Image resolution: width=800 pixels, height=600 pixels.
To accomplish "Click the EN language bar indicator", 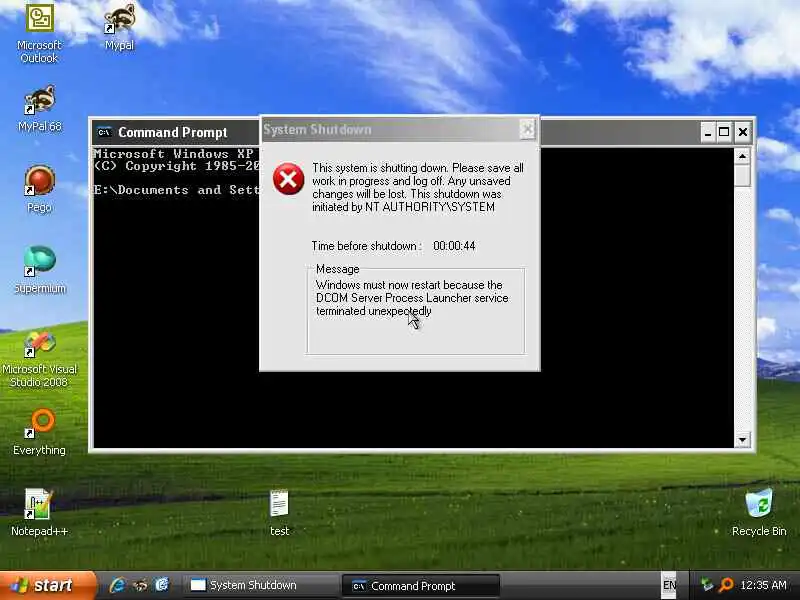I will [669, 585].
